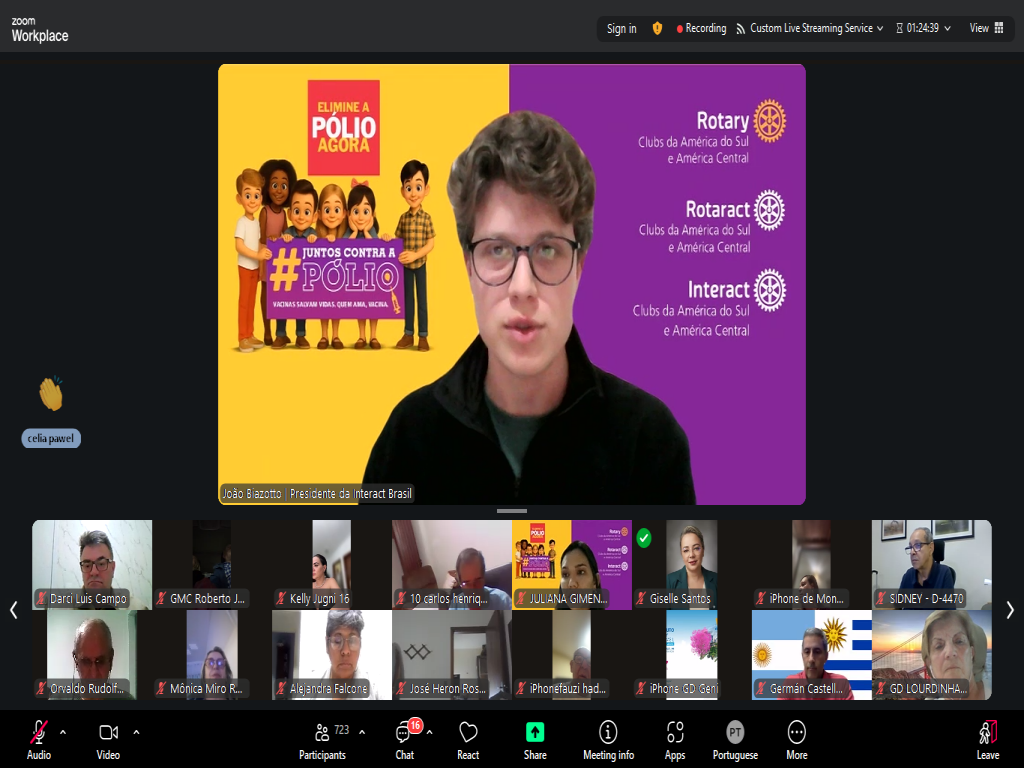
Task: Expand audio options arrow beside Audio
Action: 63,732
